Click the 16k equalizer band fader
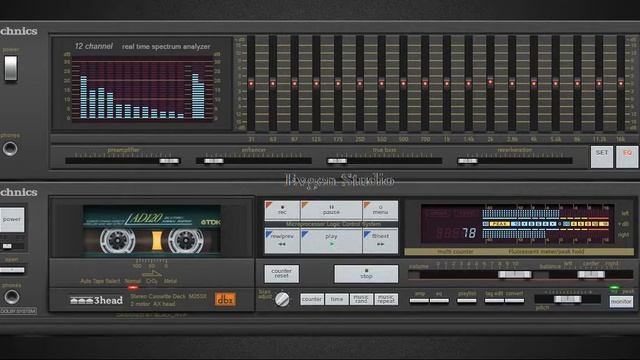640x360 pixels. (x=621, y=83)
